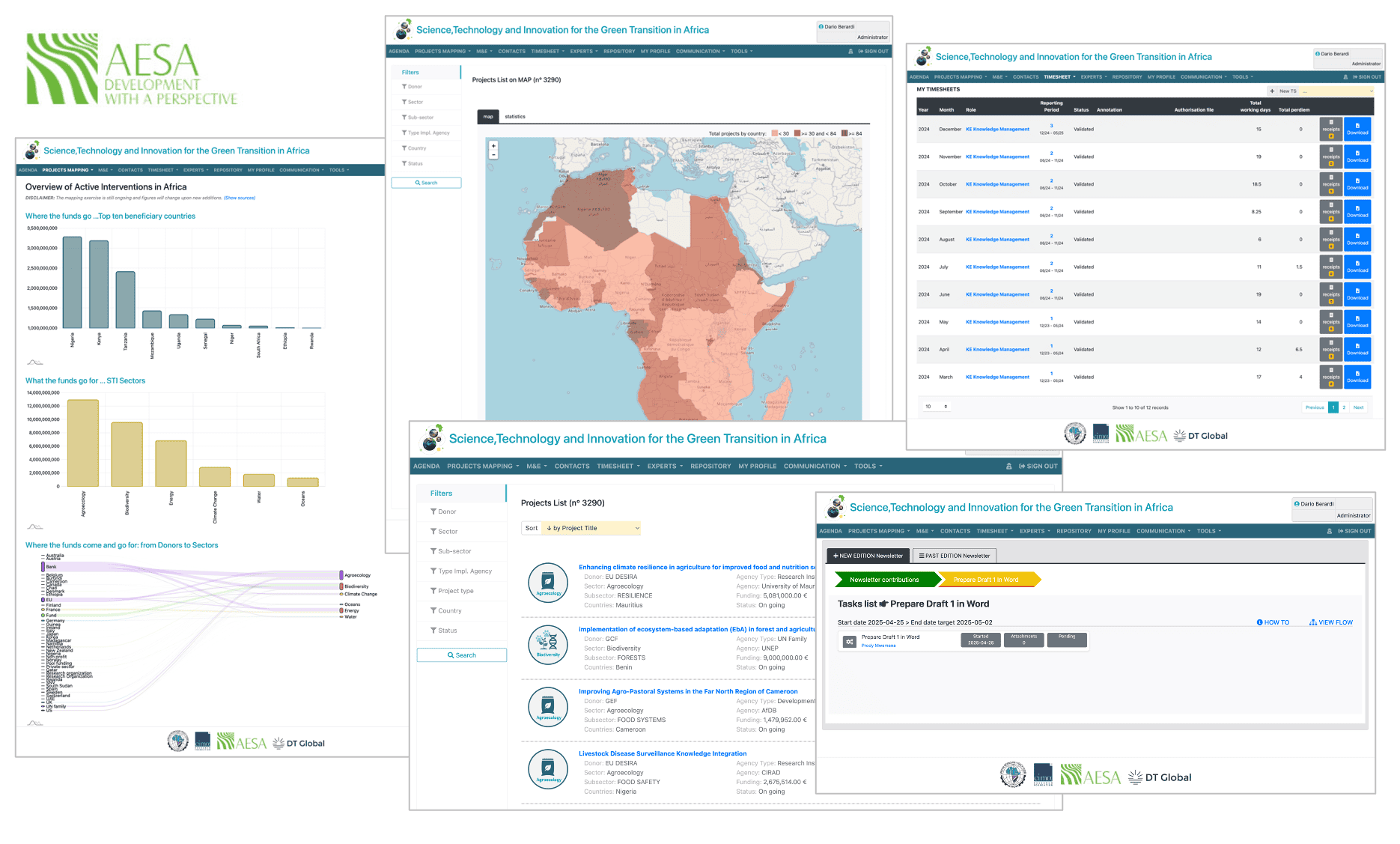
Task: Click the plus icon beside New TS
Action: (1272, 91)
